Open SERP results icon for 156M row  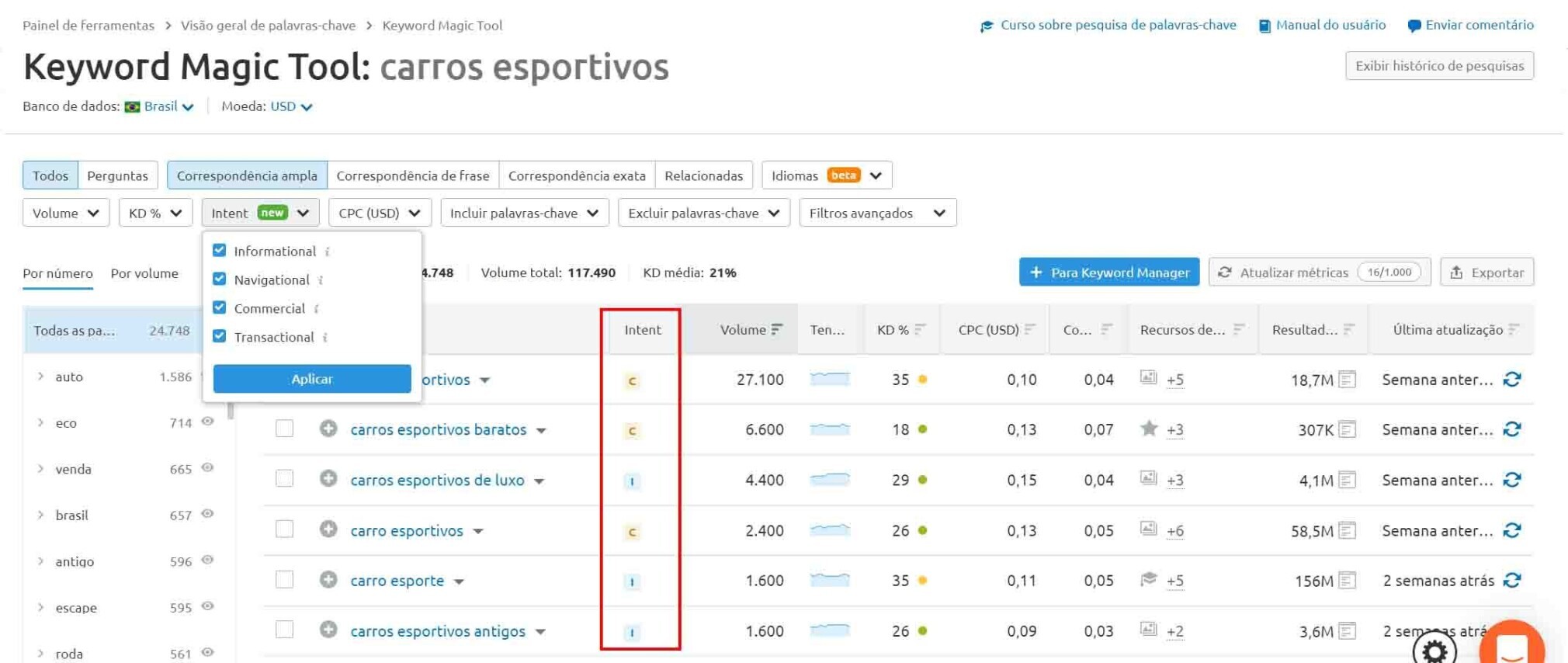point(1348,580)
